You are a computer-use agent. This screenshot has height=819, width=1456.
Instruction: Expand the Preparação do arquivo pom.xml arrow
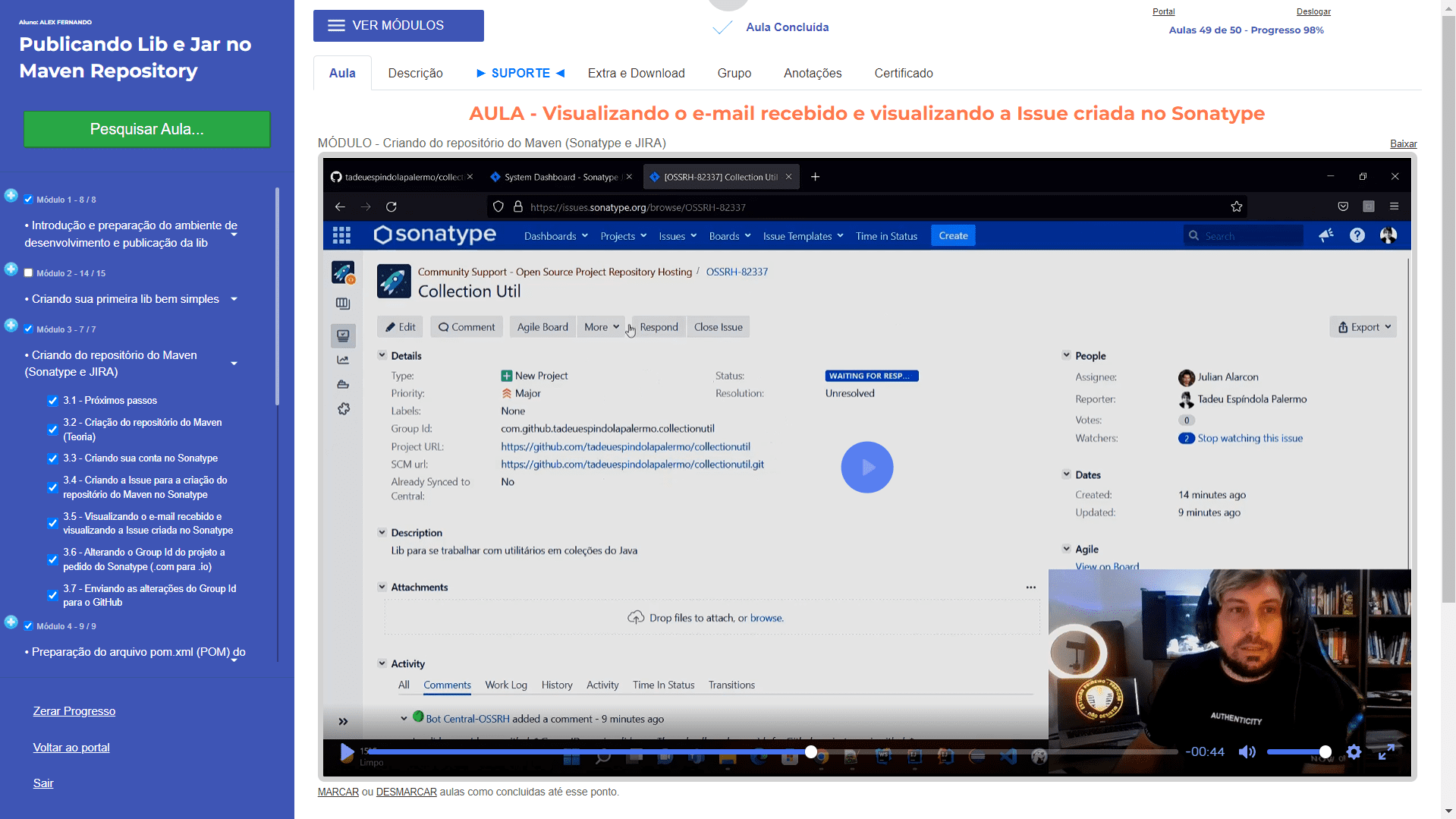click(x=234, y=660)
